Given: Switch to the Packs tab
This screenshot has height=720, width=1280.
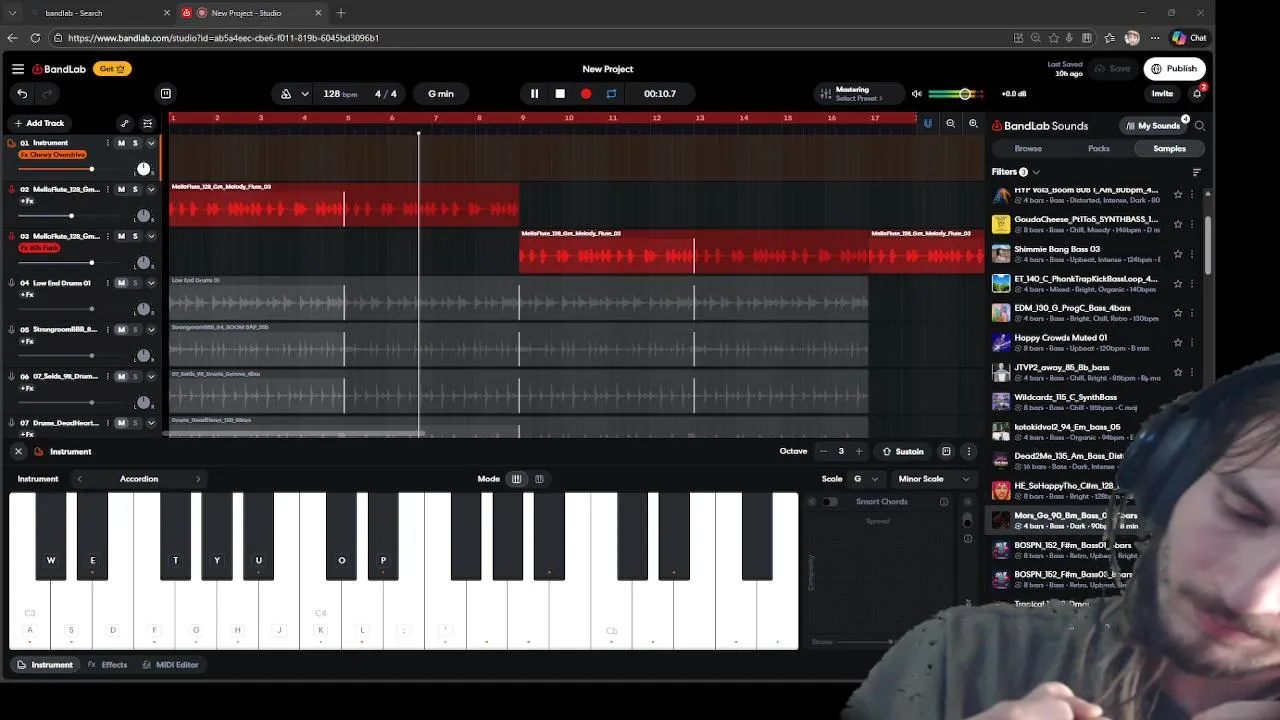Looking at the screenshot, I should point(1099,149).
